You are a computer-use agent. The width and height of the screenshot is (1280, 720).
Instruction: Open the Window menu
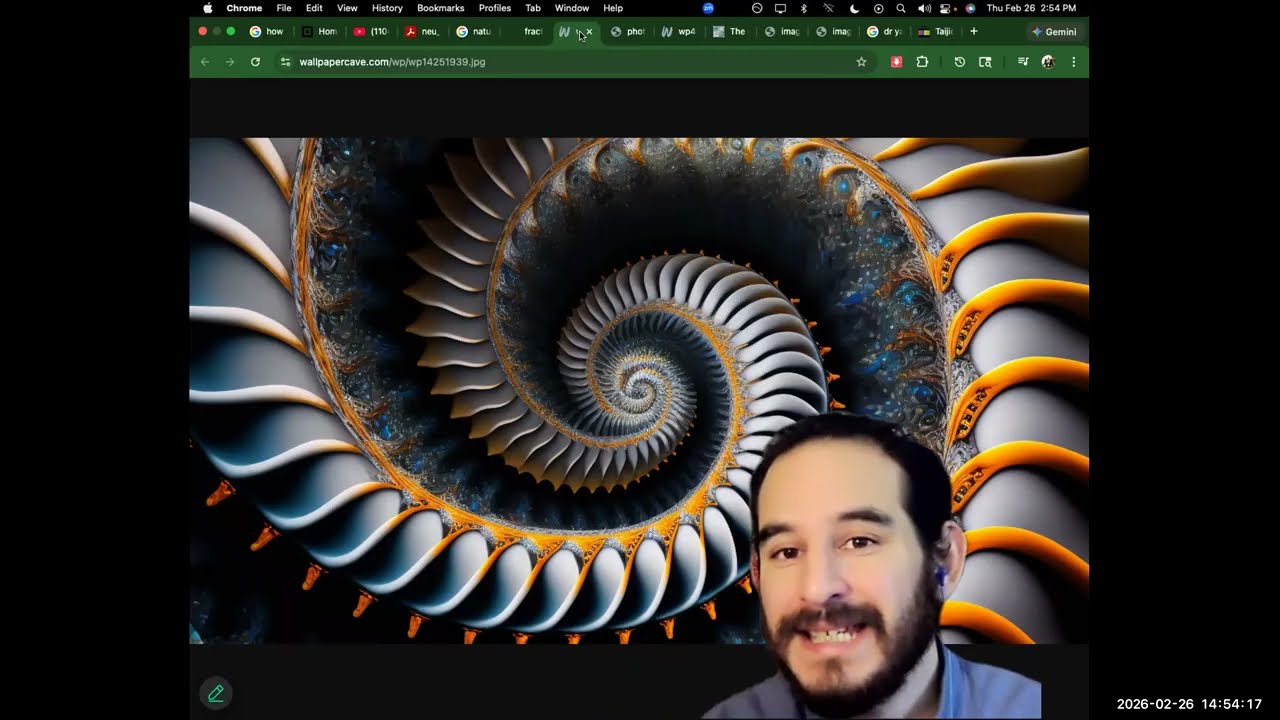(x=572, y=8)
